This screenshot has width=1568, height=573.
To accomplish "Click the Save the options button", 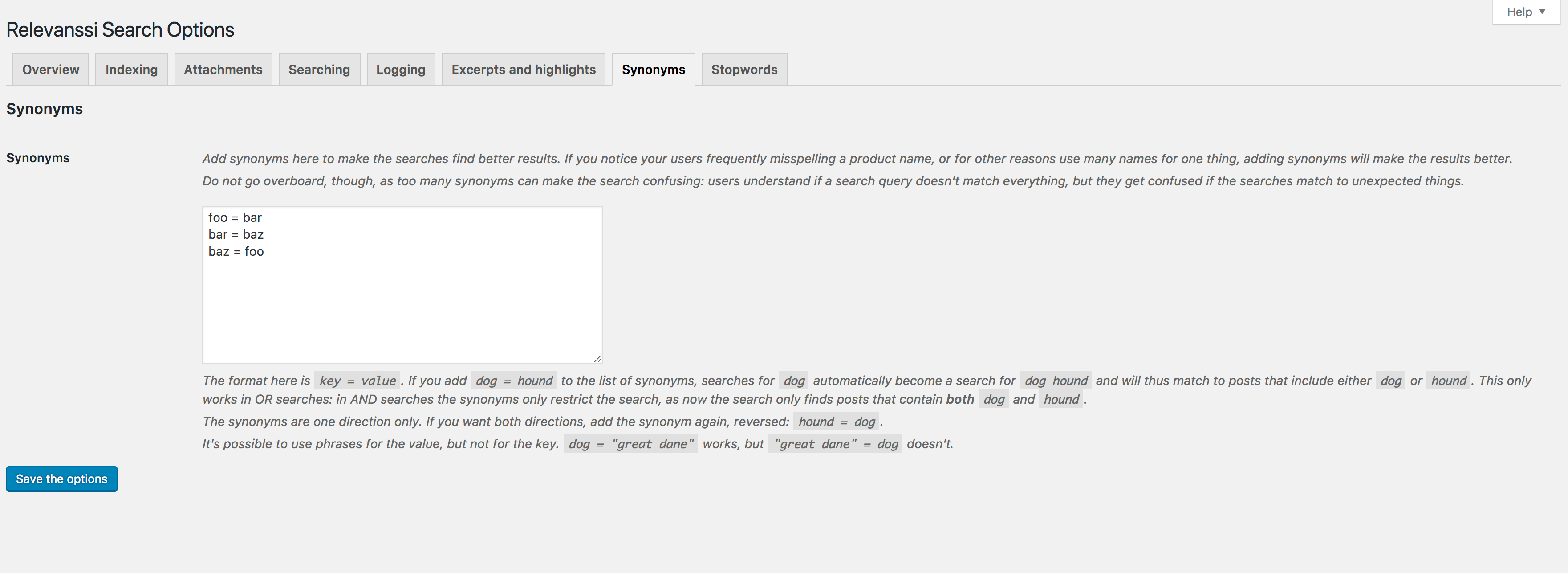I will (61, 479).
